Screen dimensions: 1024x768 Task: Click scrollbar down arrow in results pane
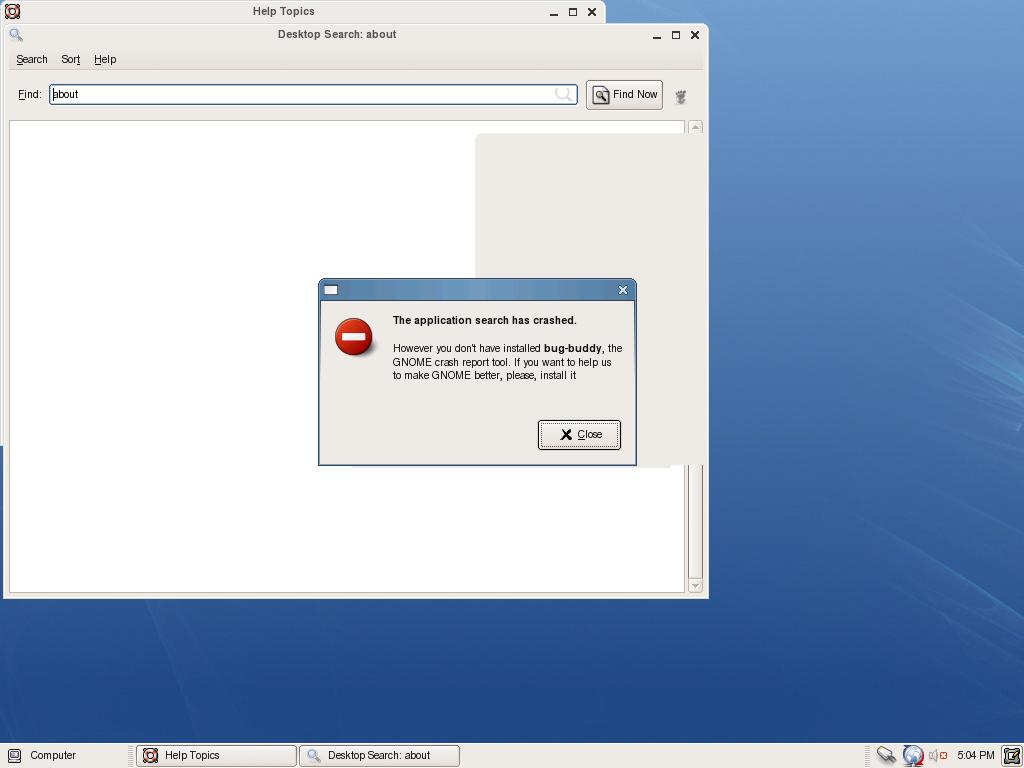tap(696, 586)
